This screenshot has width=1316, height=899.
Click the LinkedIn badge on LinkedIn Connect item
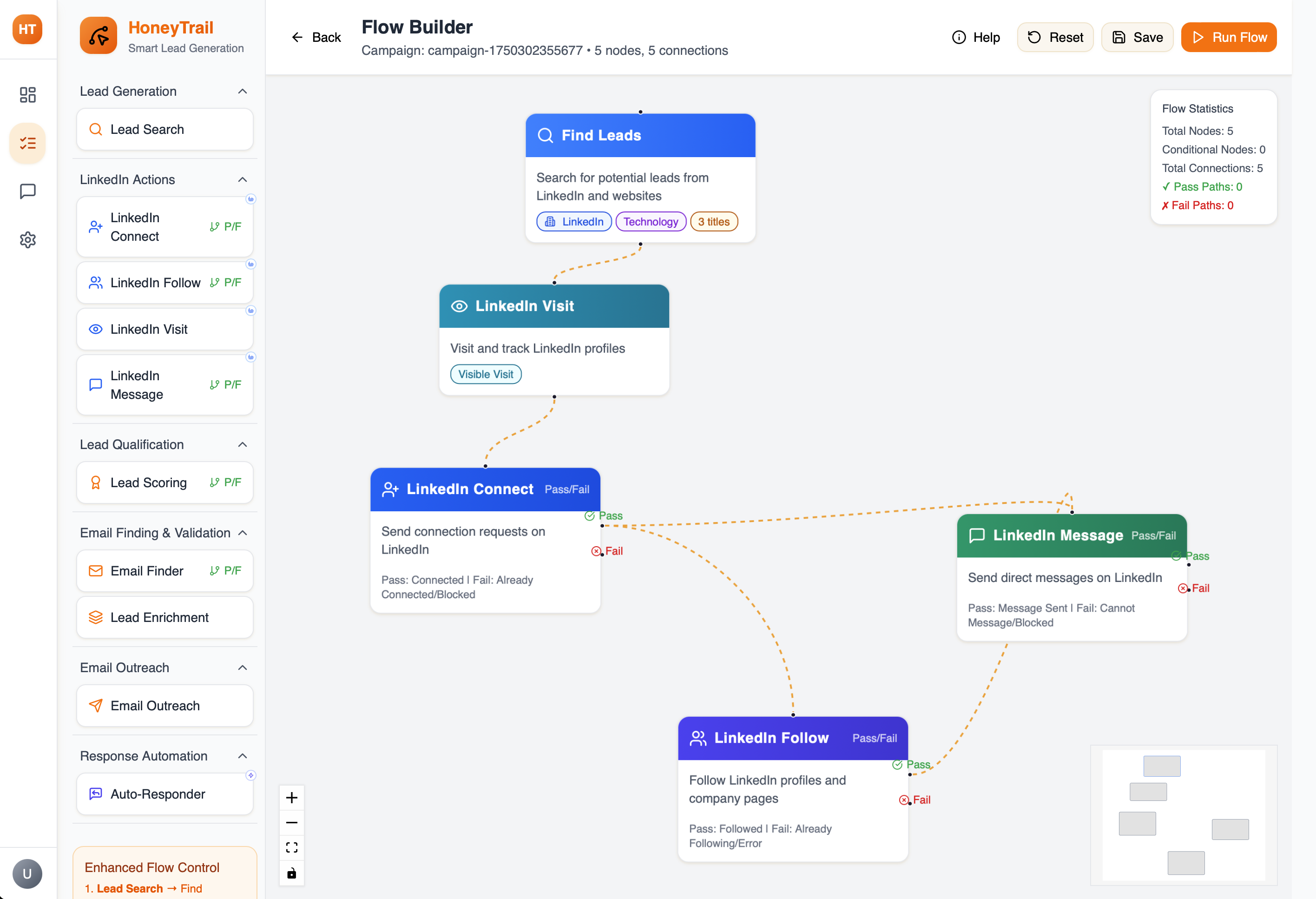(x=251, y=199)
